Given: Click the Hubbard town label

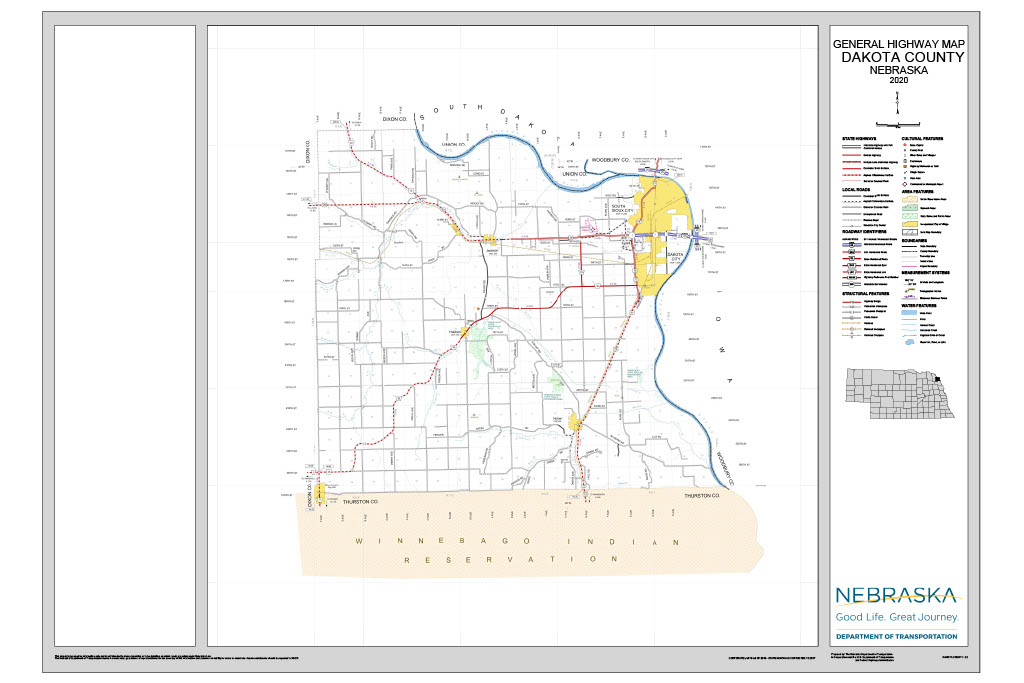Looking at the screenshot, I should [455, 332].
